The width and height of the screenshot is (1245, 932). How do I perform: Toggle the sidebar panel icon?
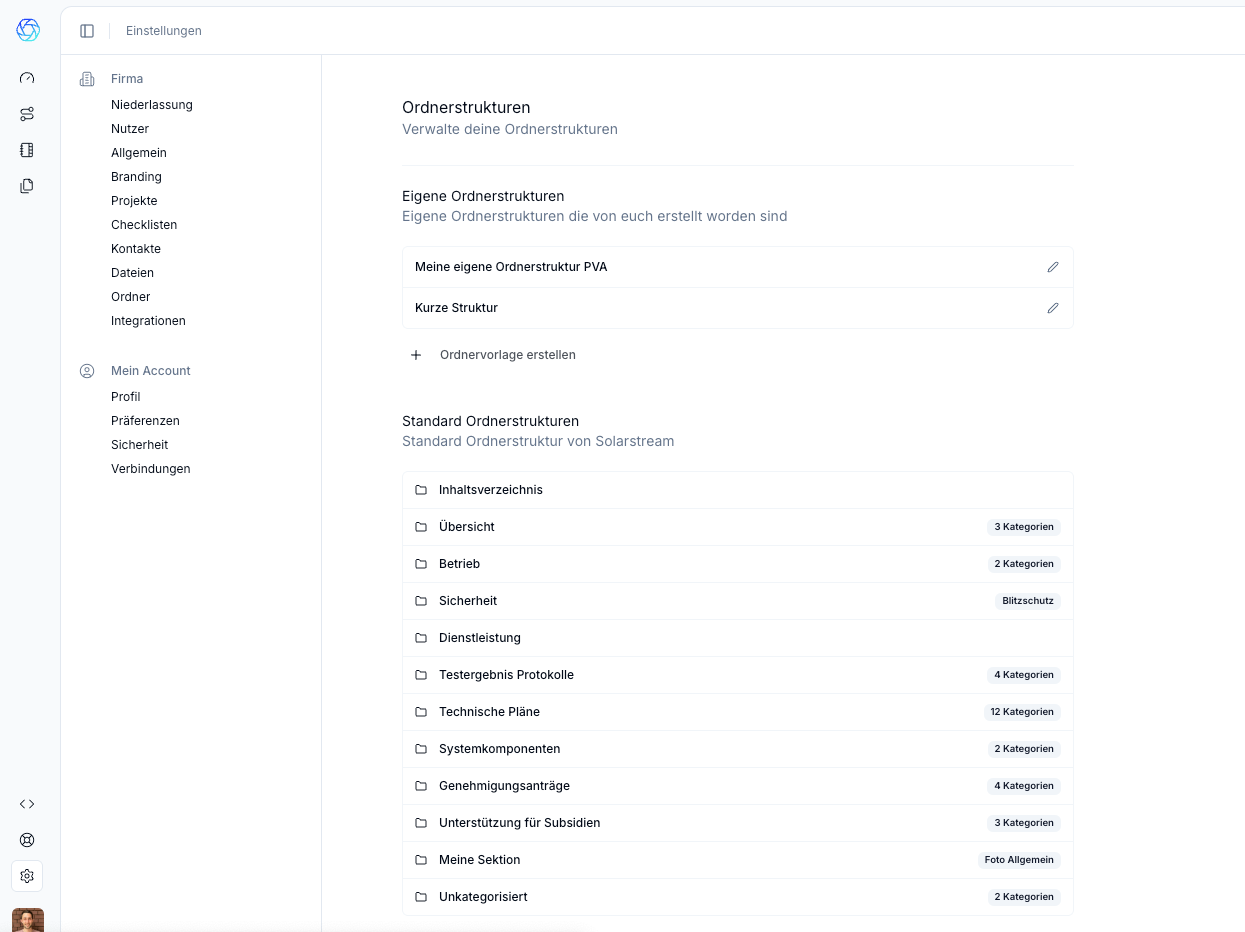87,31
